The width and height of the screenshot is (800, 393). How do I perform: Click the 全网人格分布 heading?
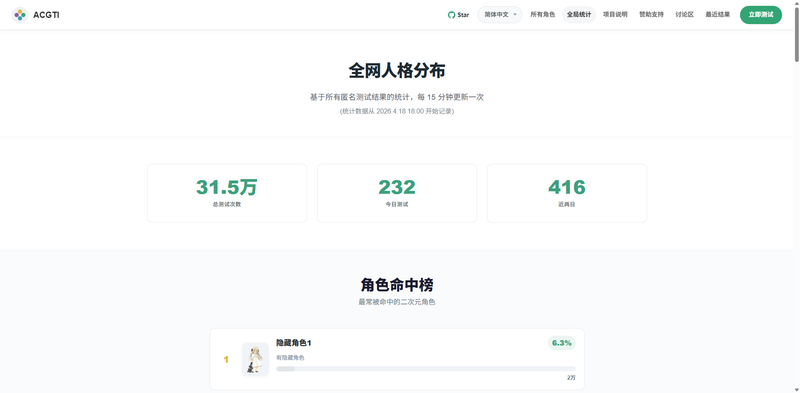click(397, 71)
